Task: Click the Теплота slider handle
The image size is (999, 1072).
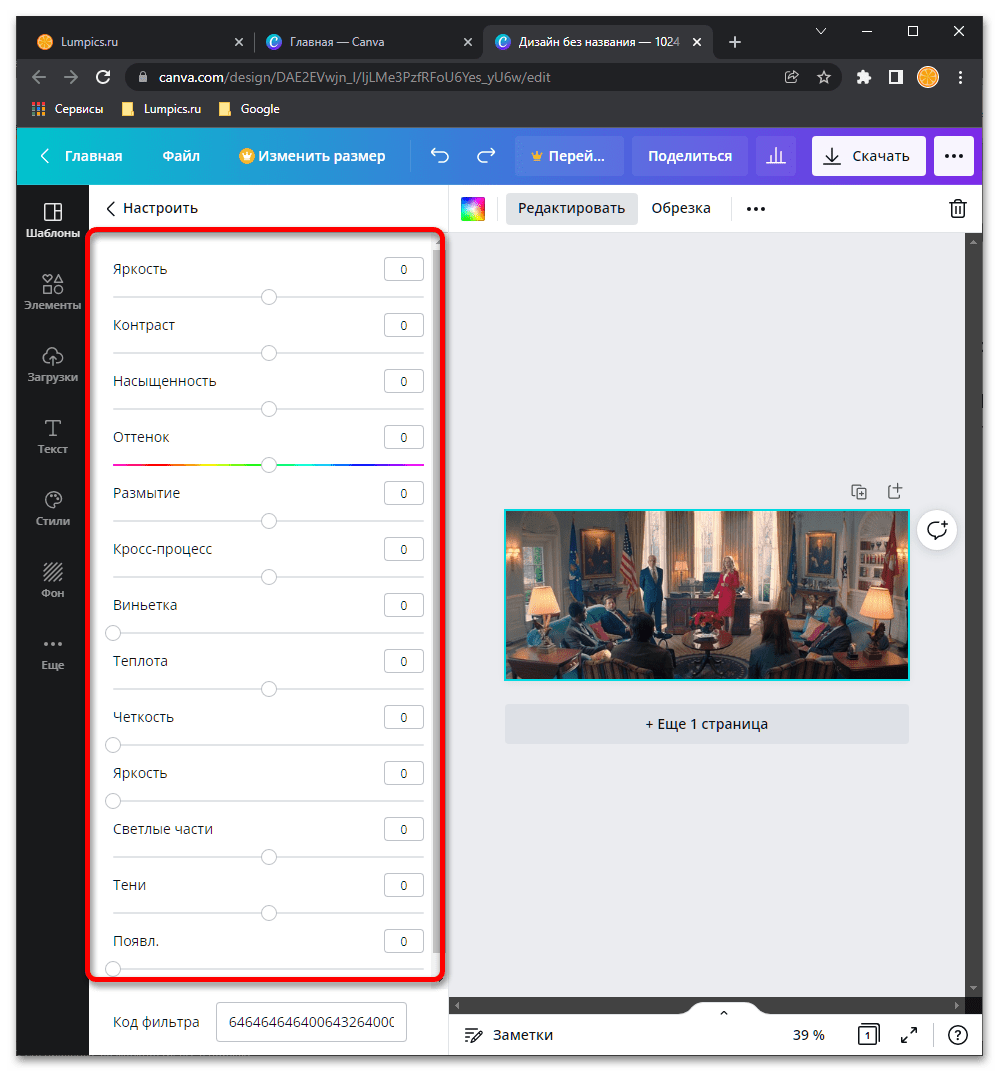Action: click(269, 689)
